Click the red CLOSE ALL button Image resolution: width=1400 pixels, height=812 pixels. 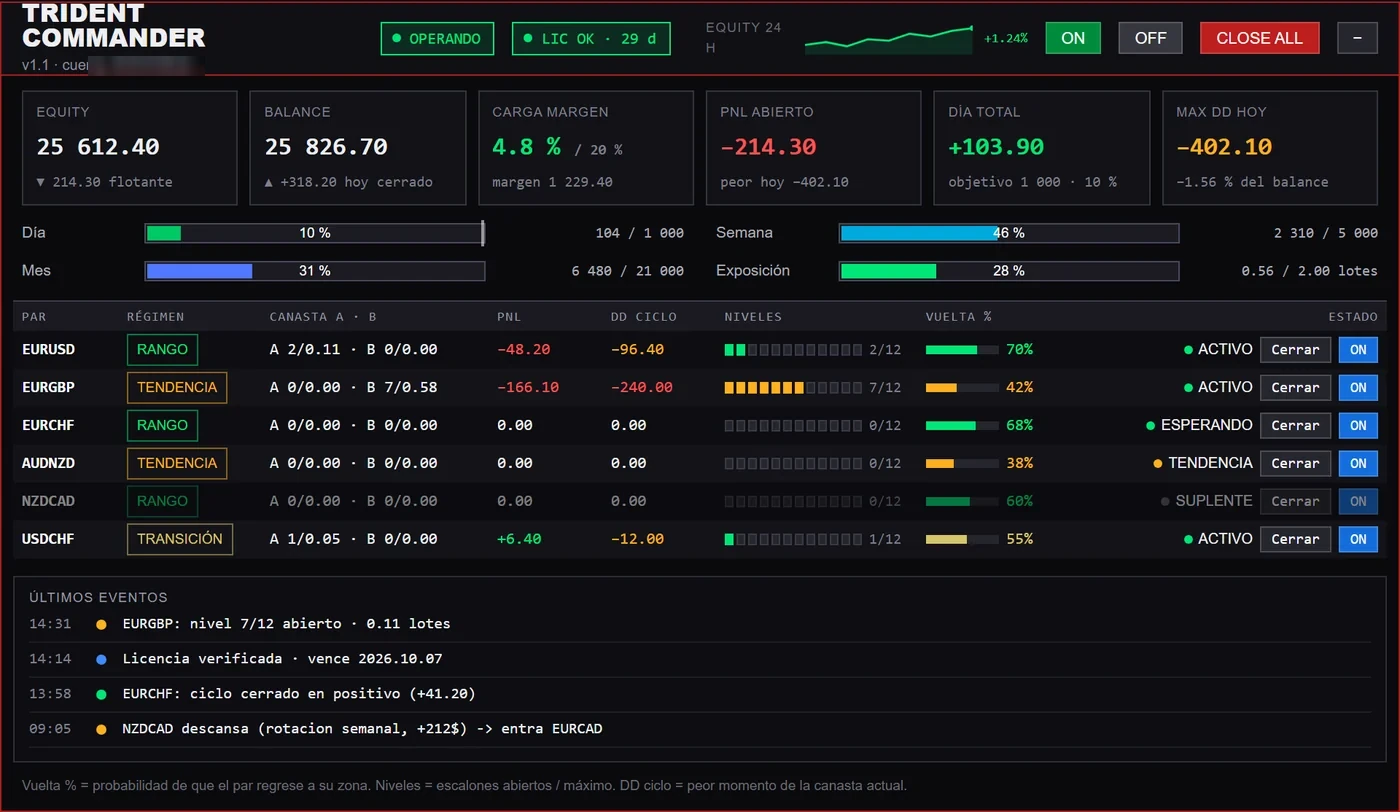(x=1259, y=38)
